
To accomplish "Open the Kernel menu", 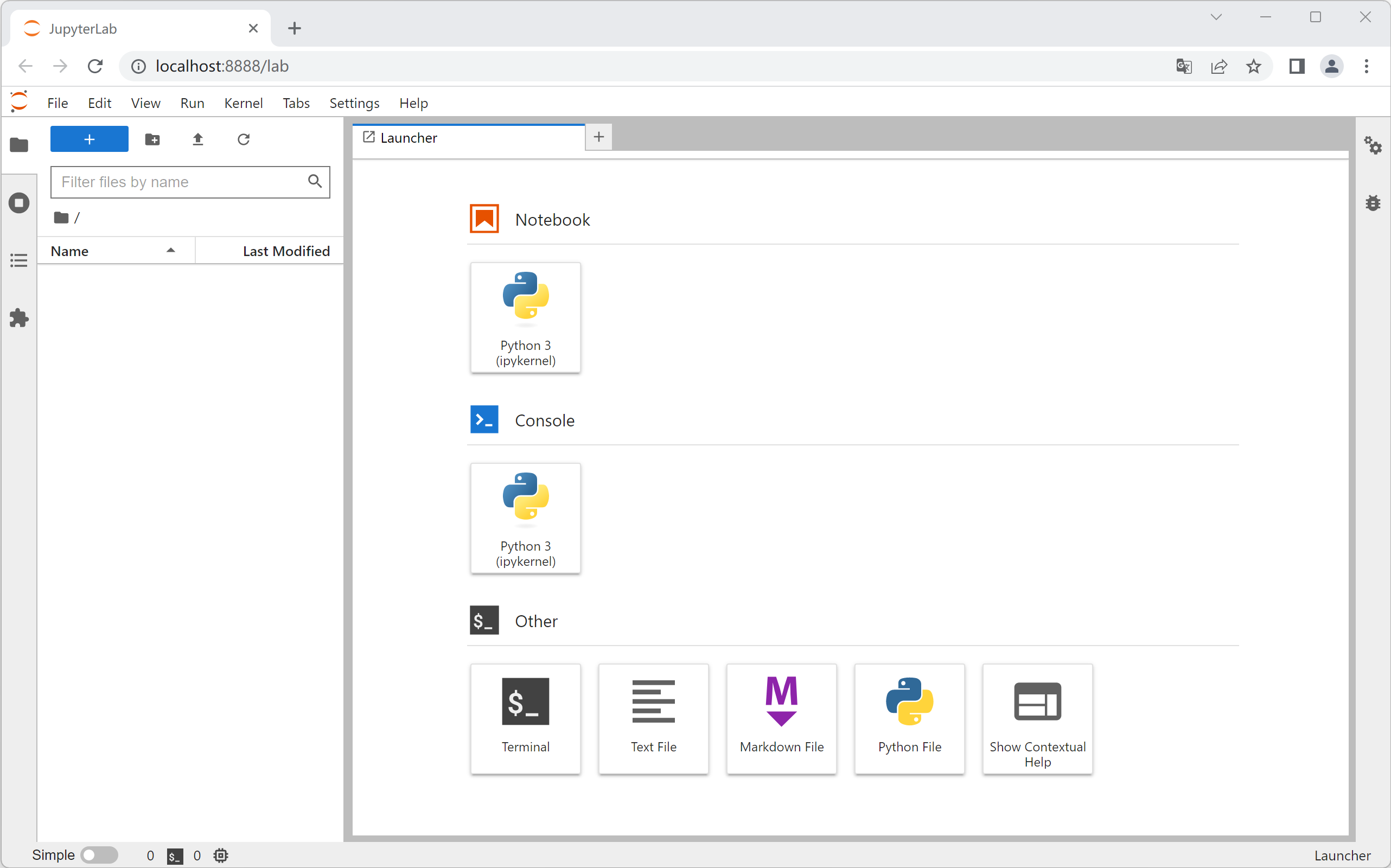I will click(243, 103).
